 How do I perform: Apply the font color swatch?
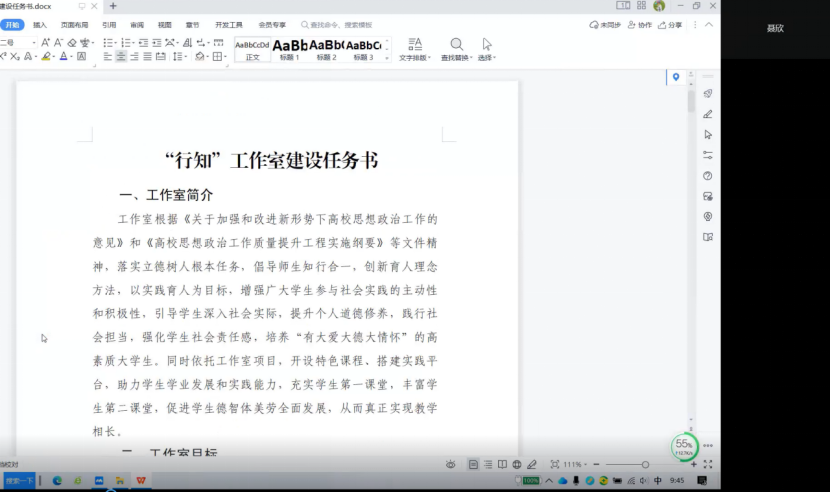pos(64,56)
